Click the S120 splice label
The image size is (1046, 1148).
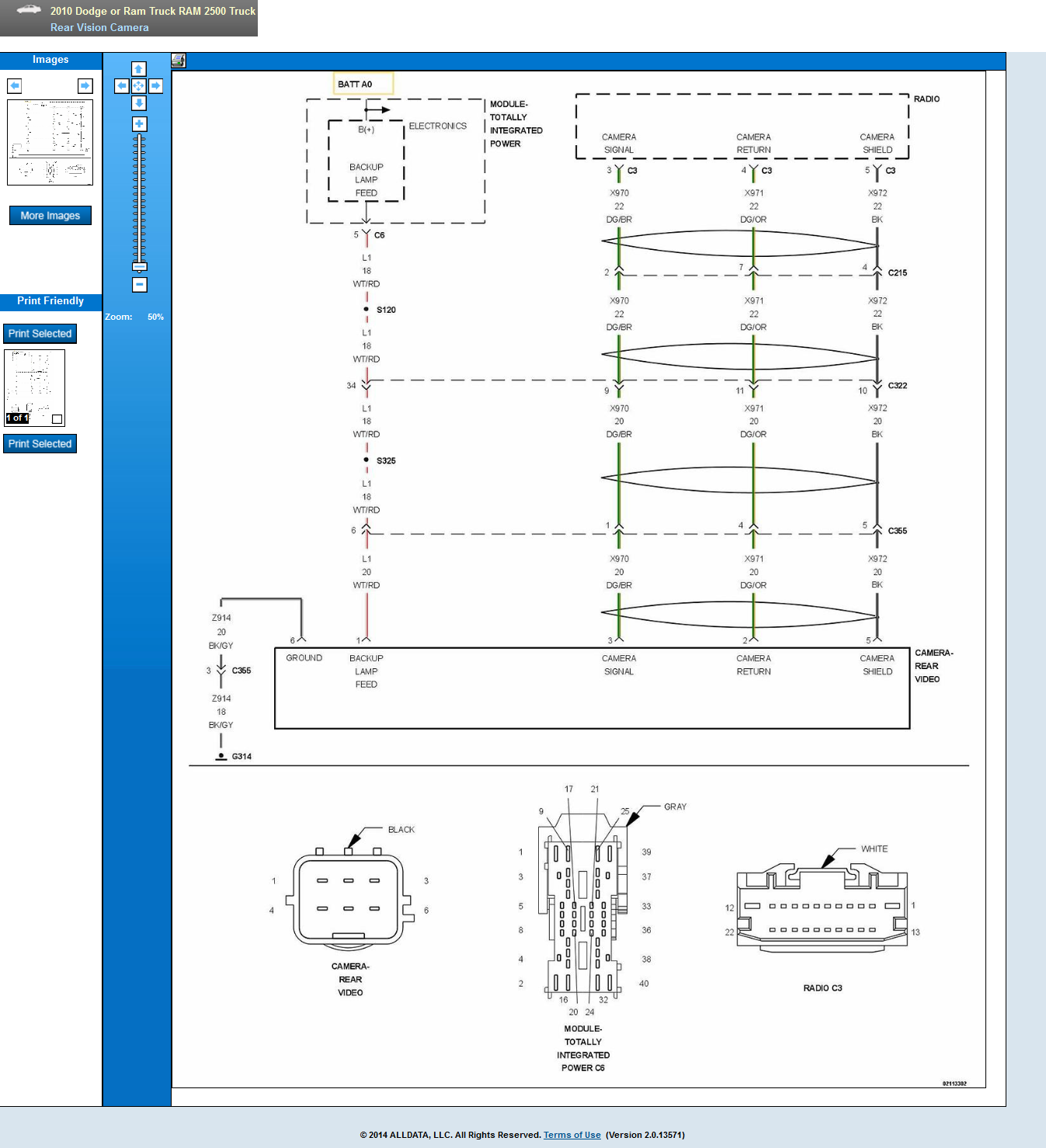click(x=386, y=310)
